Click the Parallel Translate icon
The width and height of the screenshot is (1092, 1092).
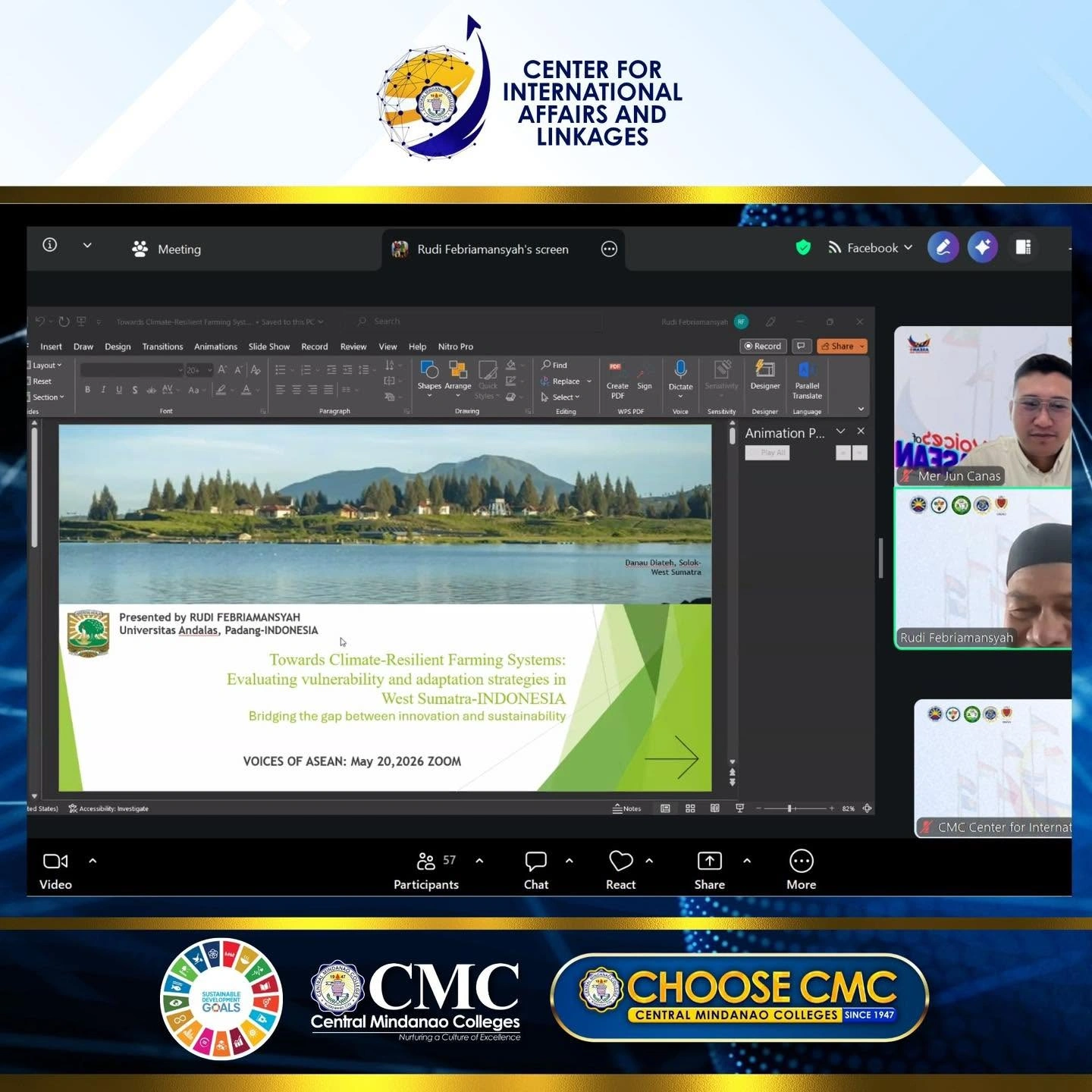coord(807,369)
